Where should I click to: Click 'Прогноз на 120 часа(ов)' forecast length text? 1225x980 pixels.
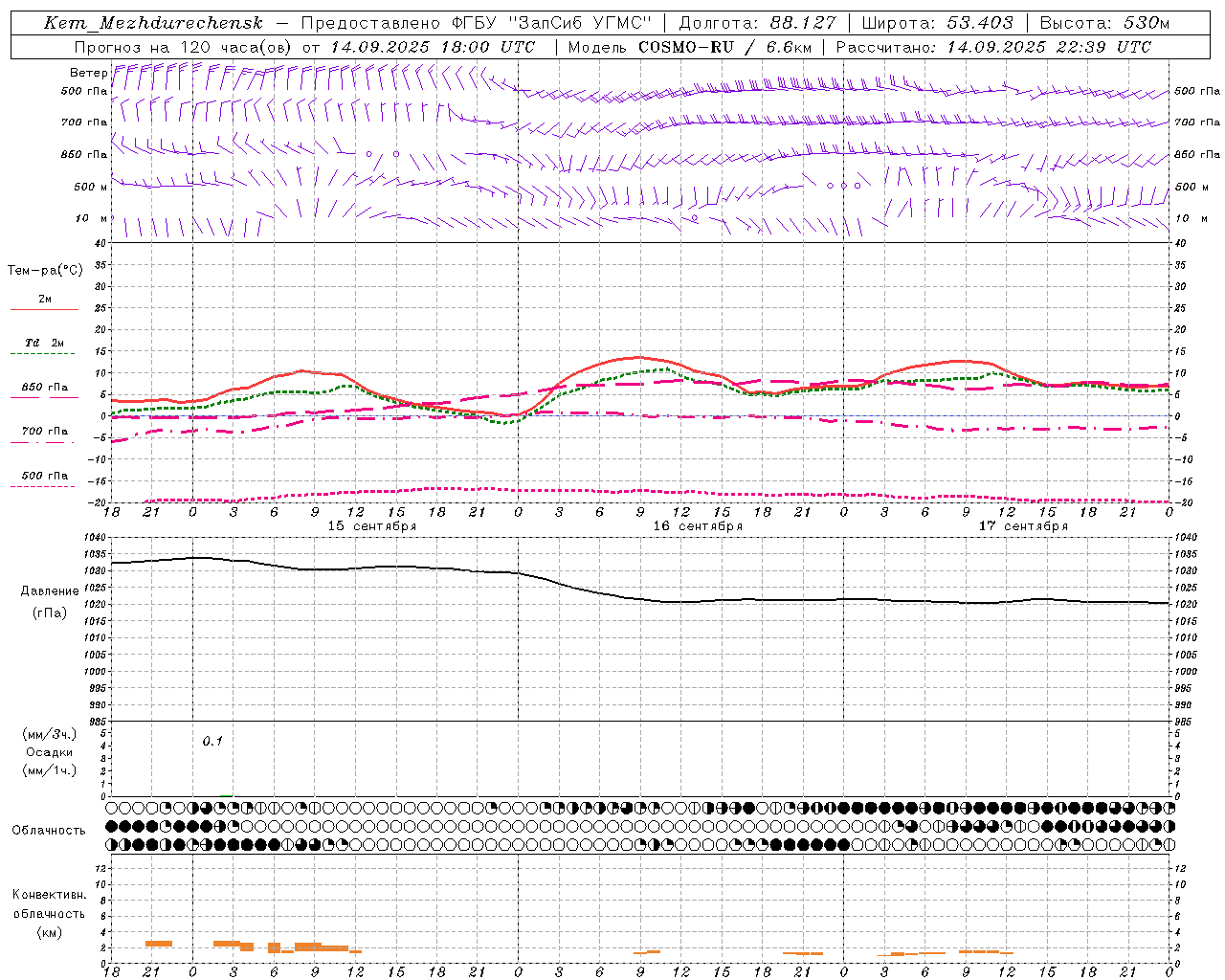coord(184,47)
